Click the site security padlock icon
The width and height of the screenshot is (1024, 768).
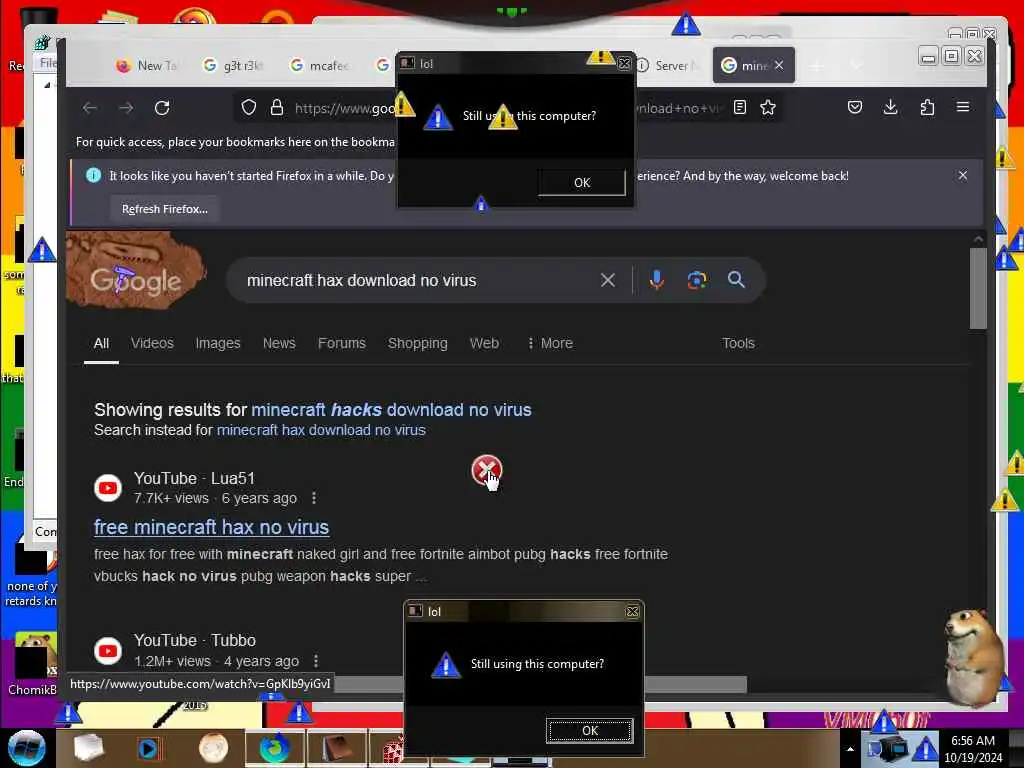coord(277,108)
